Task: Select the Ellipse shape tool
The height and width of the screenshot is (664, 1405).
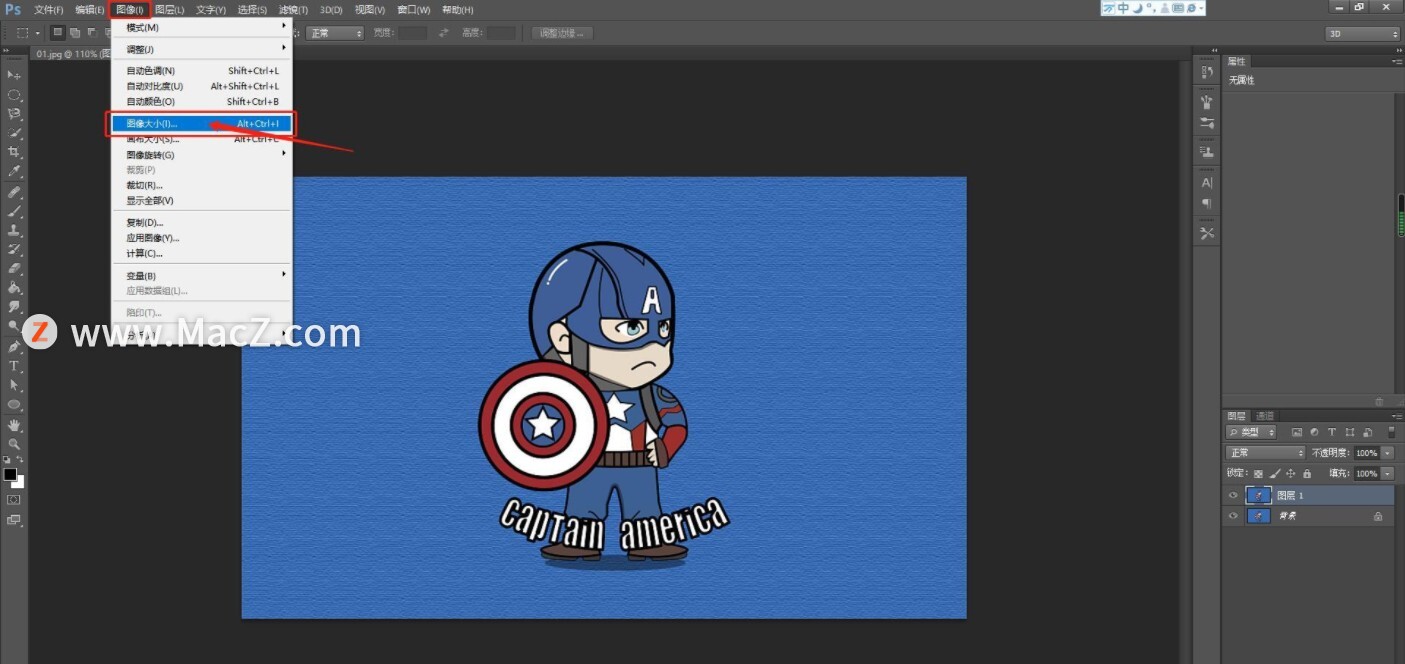Action: pyautogui.click(x=14, y=405)
